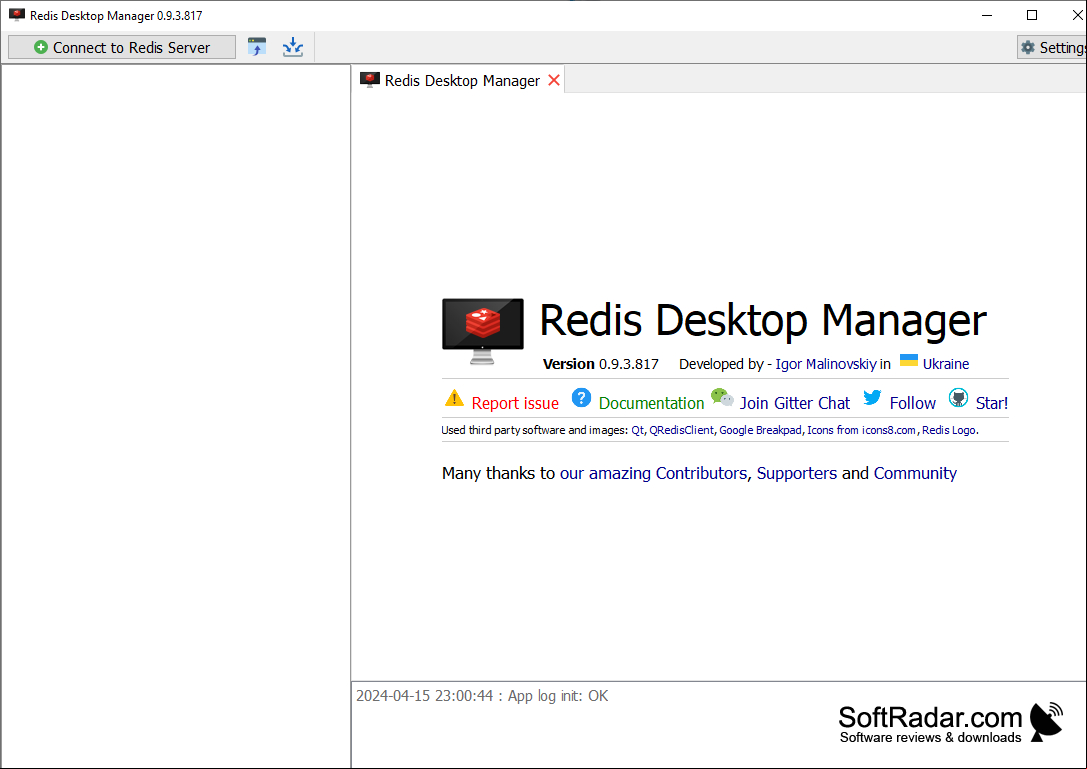Open the Redis Logo link
This screenshot has height=769, width=1087.
point(948,430)
